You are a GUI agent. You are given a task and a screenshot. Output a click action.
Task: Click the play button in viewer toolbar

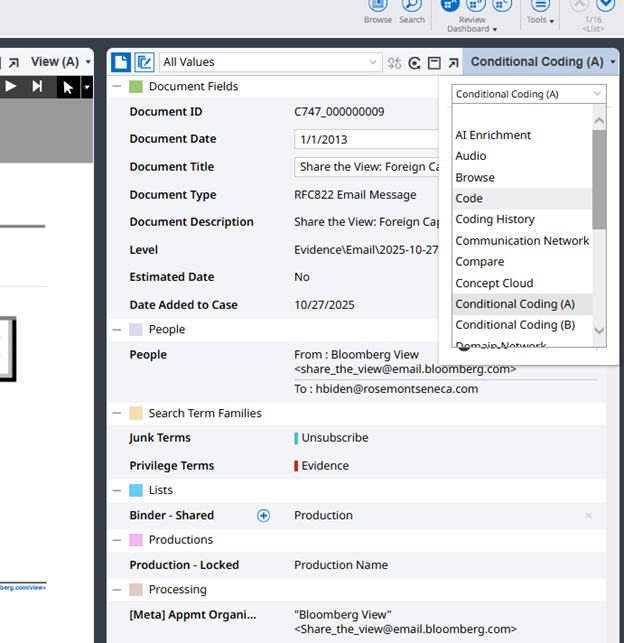click(x=10, y=87)
